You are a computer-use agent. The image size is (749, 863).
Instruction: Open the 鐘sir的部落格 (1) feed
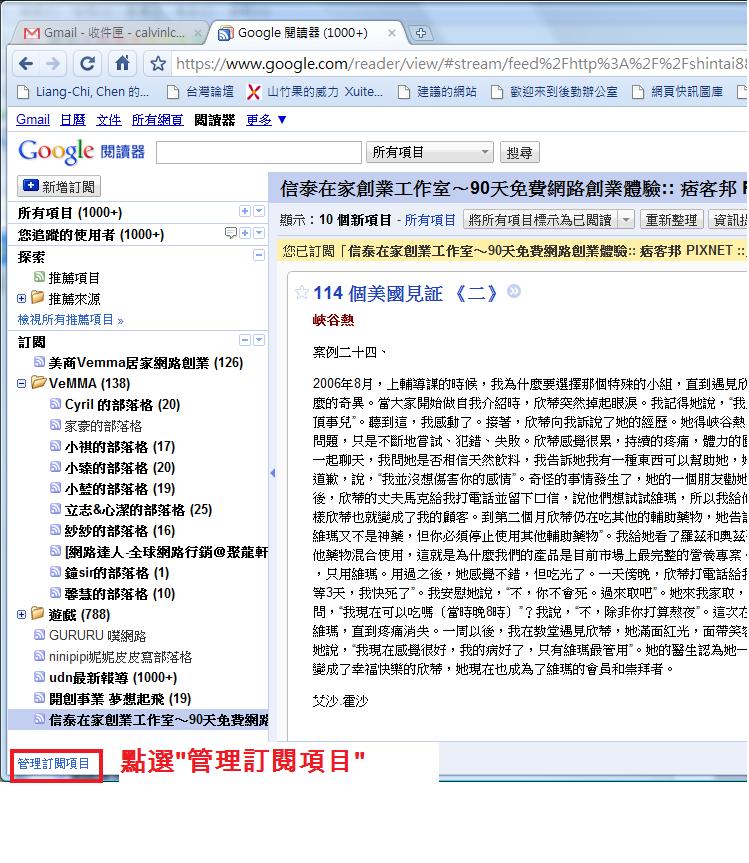click(117, 573)
